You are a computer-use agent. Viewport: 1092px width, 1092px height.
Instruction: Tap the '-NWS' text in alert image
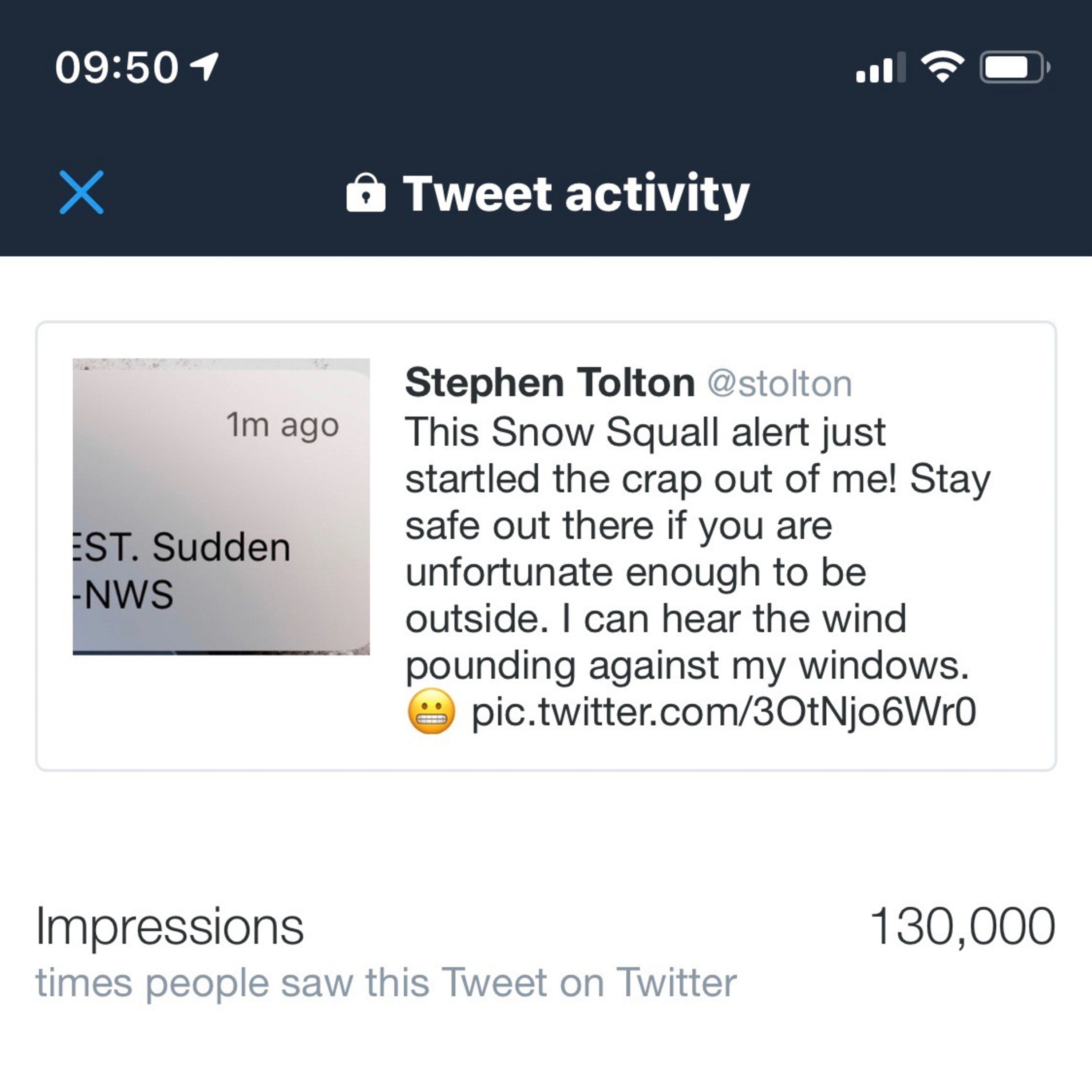coord(123,594)
